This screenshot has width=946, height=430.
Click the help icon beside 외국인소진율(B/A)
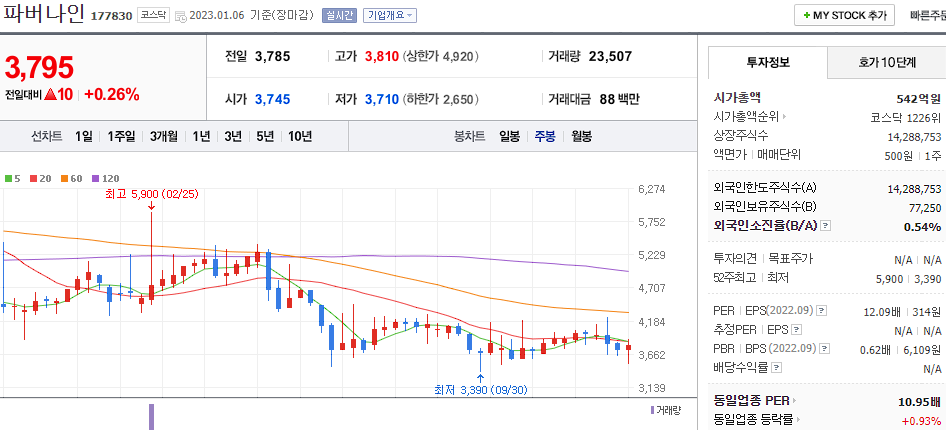(826, 226)
